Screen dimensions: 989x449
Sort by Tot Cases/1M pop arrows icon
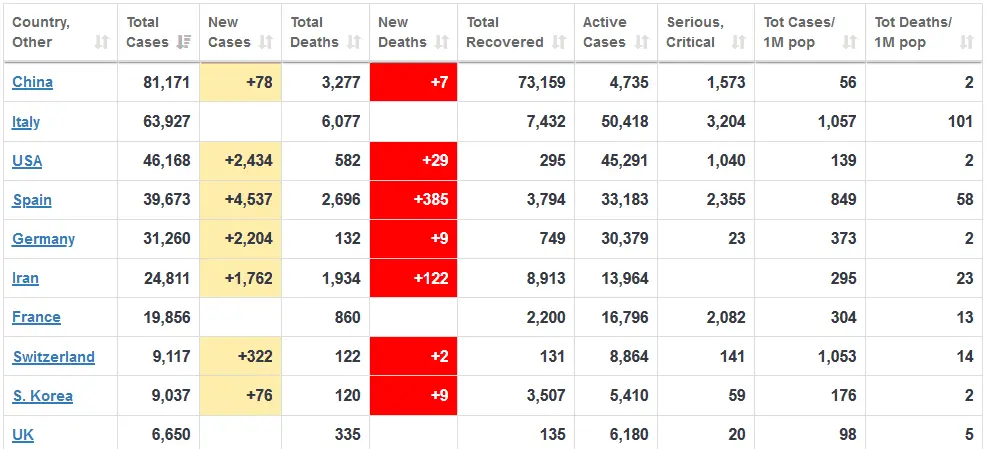[x=849, y=42]
